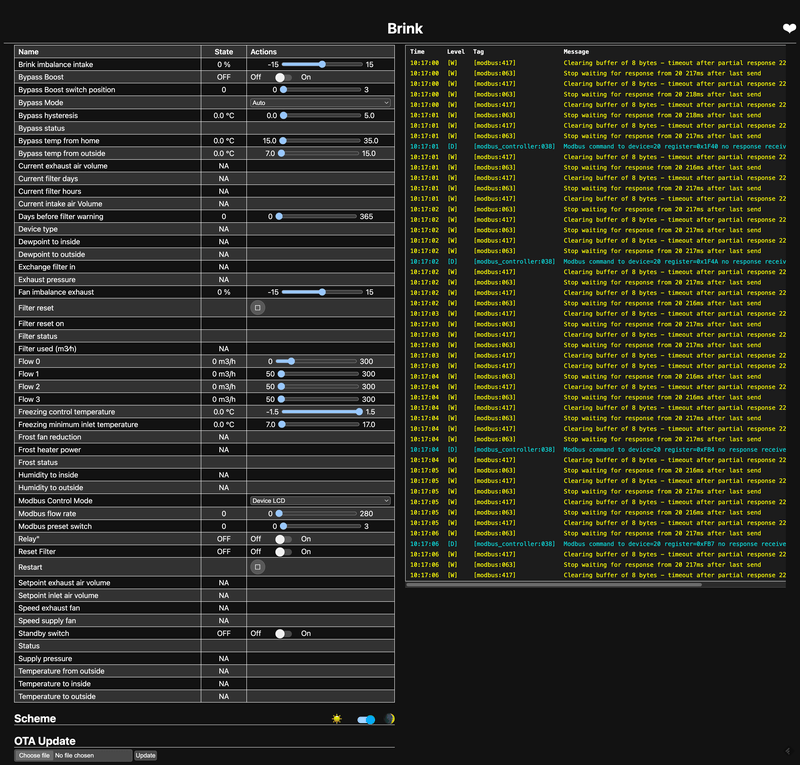The width and height of the screenshot is (800, 765).
Task: Click the Frost status row label
Action: pyautogui.click(x=38, y=462)
